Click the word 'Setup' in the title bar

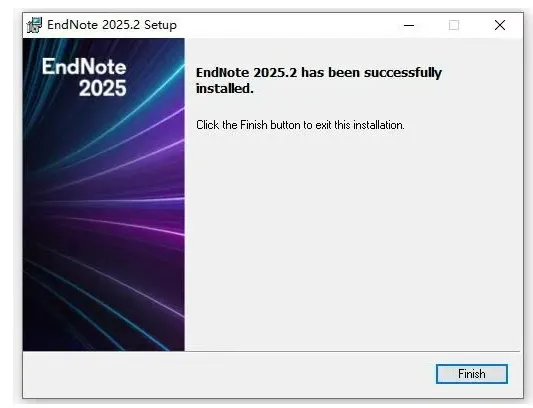point(160,25)
